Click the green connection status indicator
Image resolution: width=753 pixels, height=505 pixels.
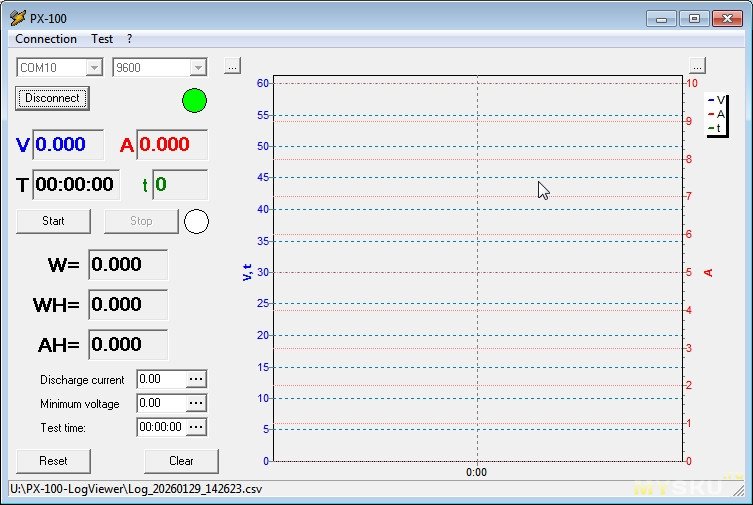[194, 100]
